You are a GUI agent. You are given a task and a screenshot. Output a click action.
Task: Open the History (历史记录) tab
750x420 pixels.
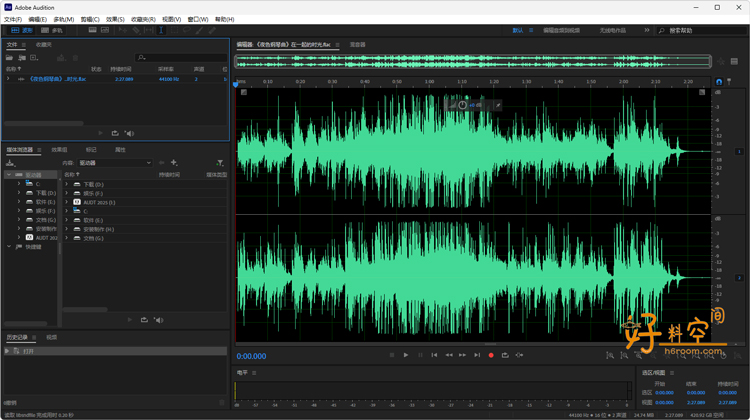pyautogui.click(x=17, y=337)
